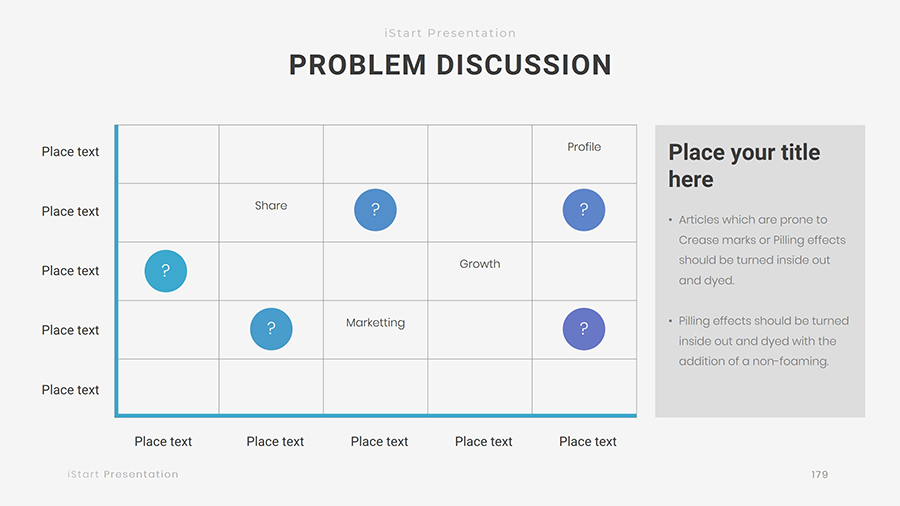Select the Crease marks bullet paragraph
900x506 pixels.
761,250
